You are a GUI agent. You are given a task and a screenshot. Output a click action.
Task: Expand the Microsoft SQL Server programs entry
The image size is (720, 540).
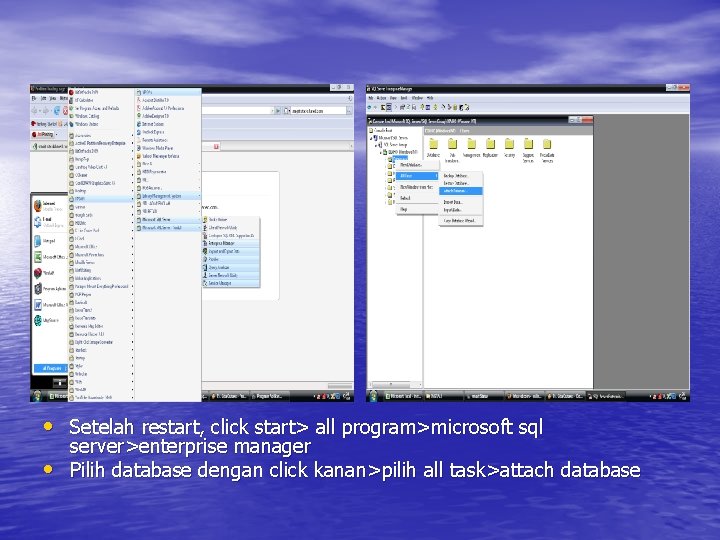click(168, 219)
